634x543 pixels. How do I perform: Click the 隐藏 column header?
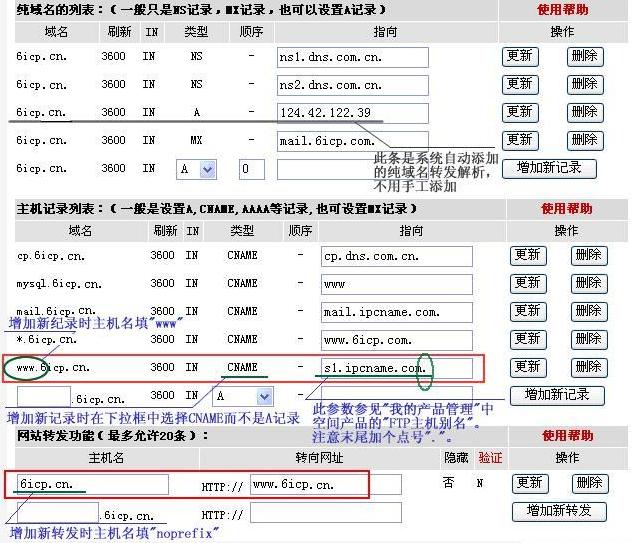click(x=456, y=458)
